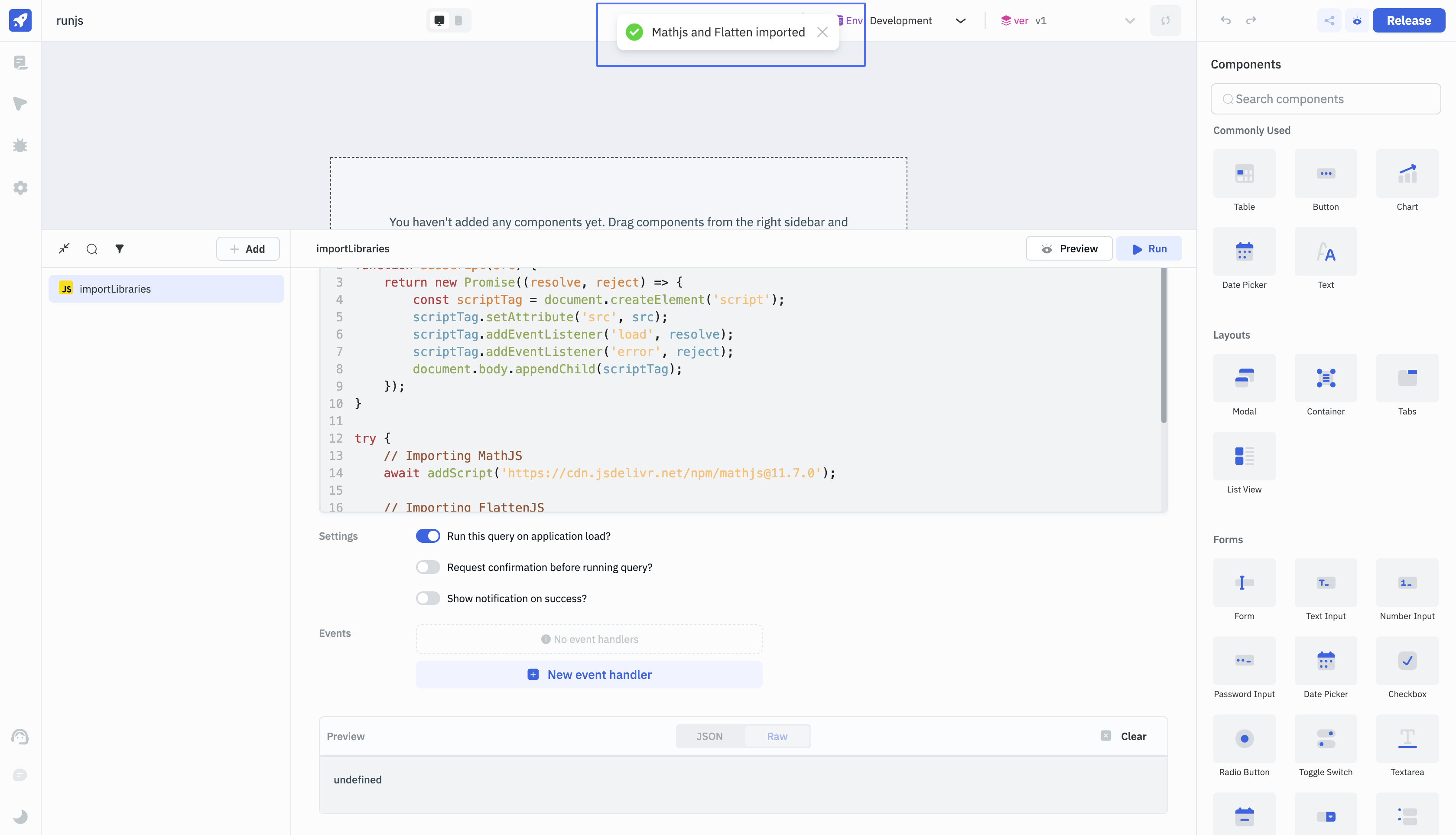The width and height of the screenshot is (1456, 835).
Task: Switch preview to JSON tab
Action: pos(710,736)
